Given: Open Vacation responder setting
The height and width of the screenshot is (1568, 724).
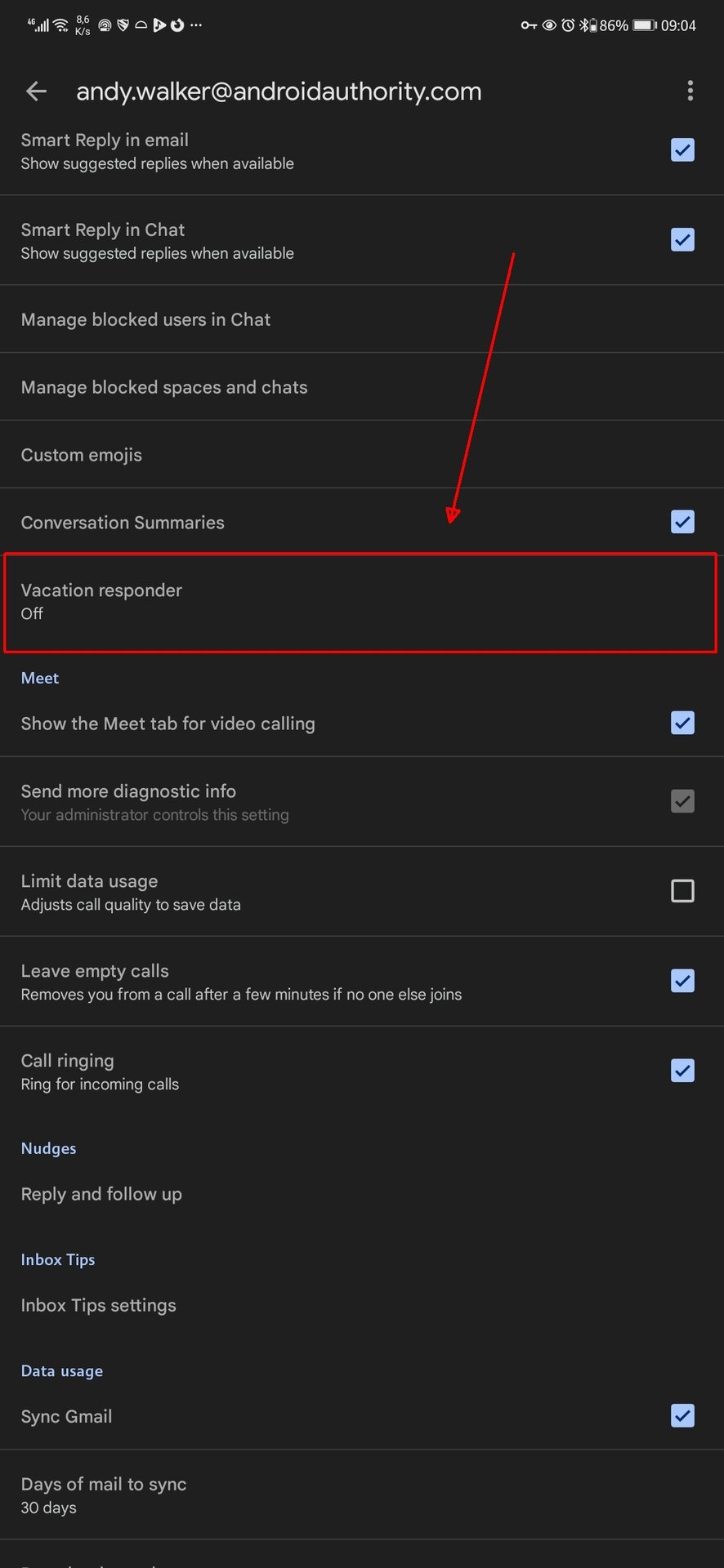Looking at the screenshot, I should (362, 602).
